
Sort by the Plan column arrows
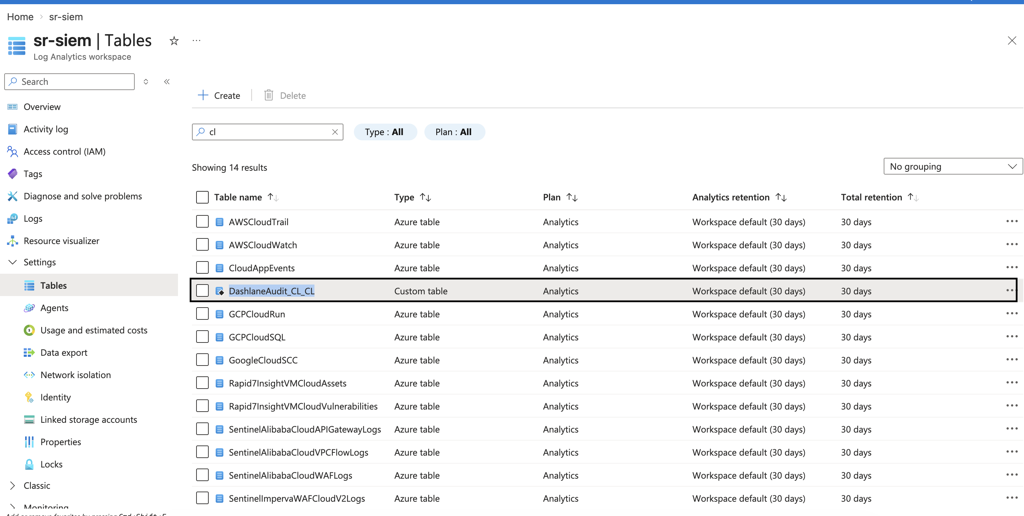[571, 197]
